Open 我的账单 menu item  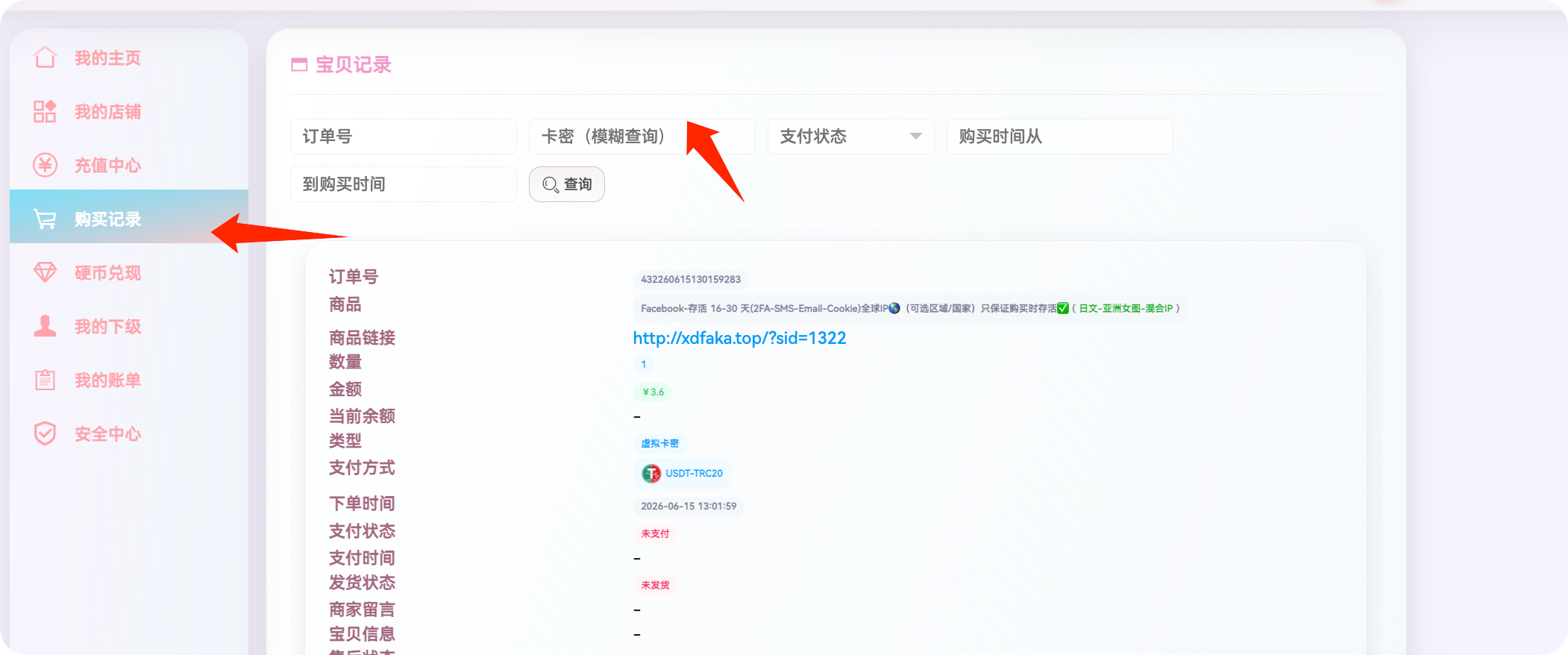tap(129, 380)
